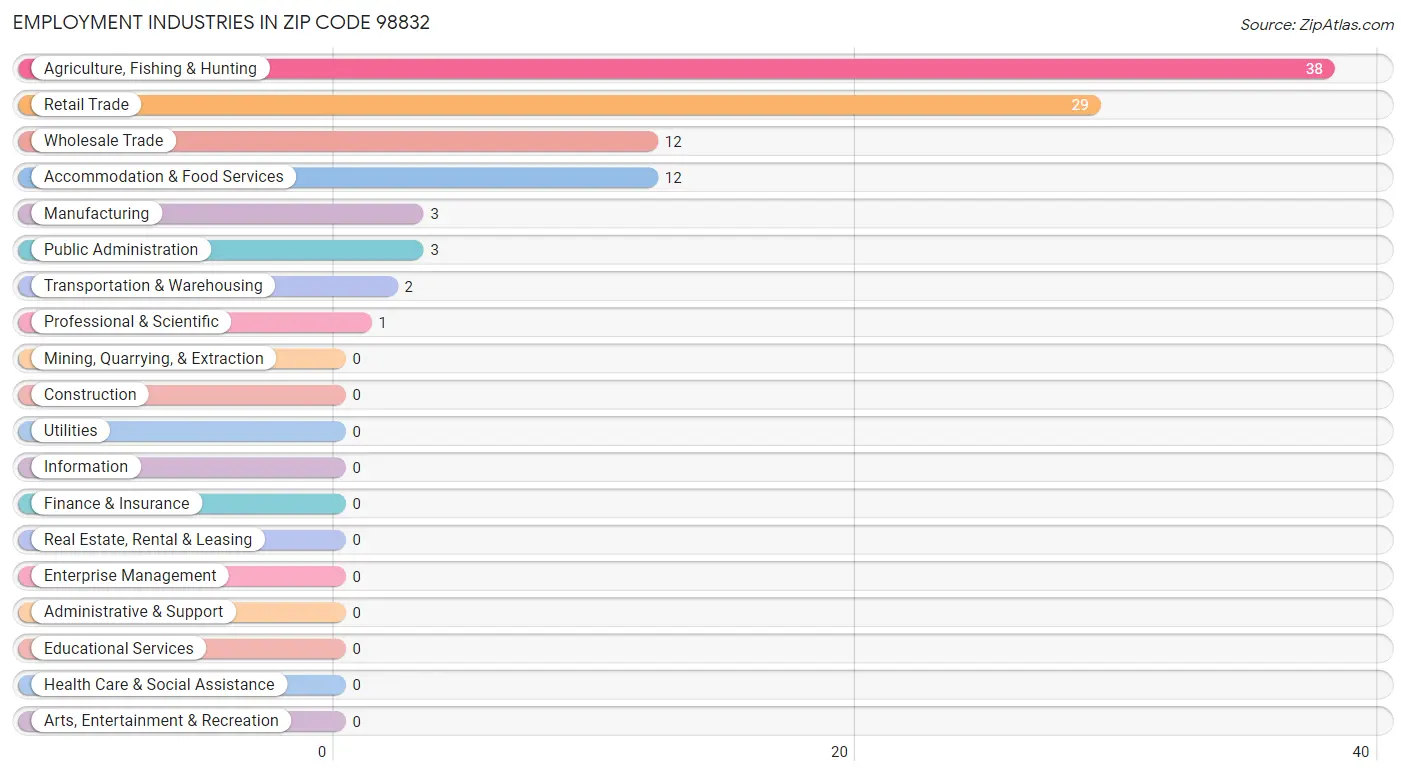Click the x-axis tick label 0
This screenshot has width=1406, height=776.
(323, 752)
